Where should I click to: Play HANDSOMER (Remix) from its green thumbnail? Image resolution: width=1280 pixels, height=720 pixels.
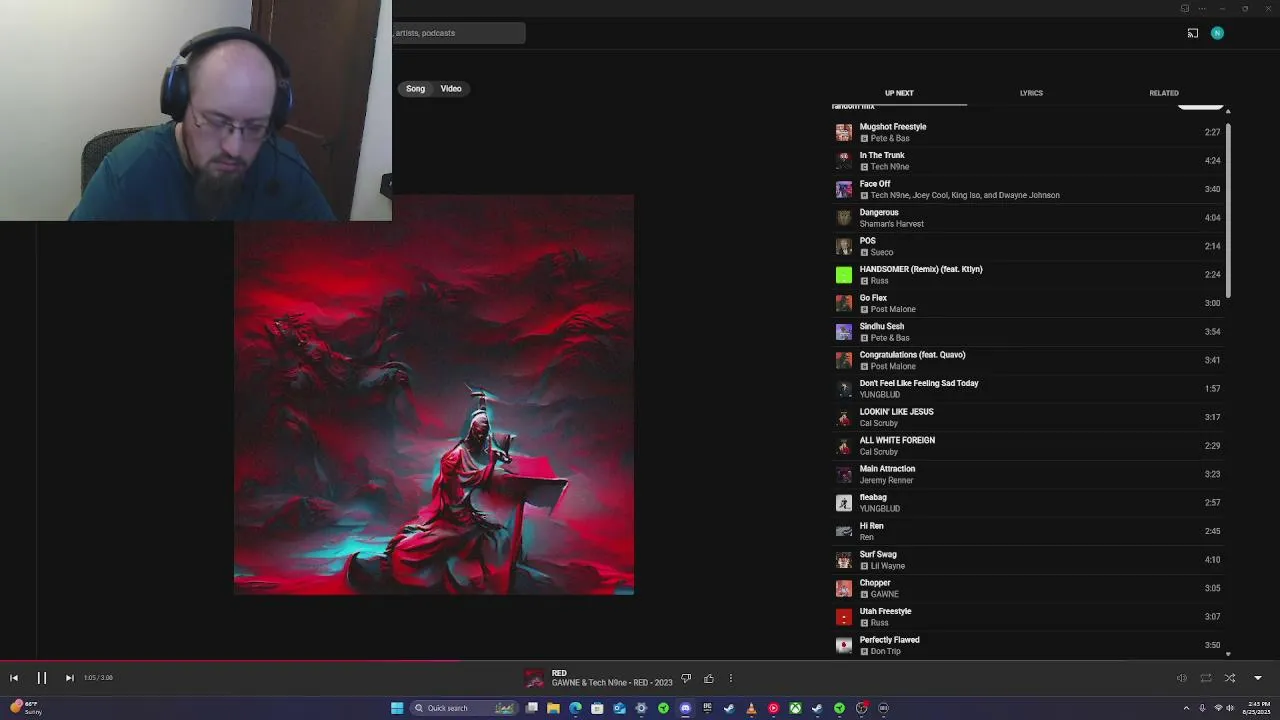point(844,274)
